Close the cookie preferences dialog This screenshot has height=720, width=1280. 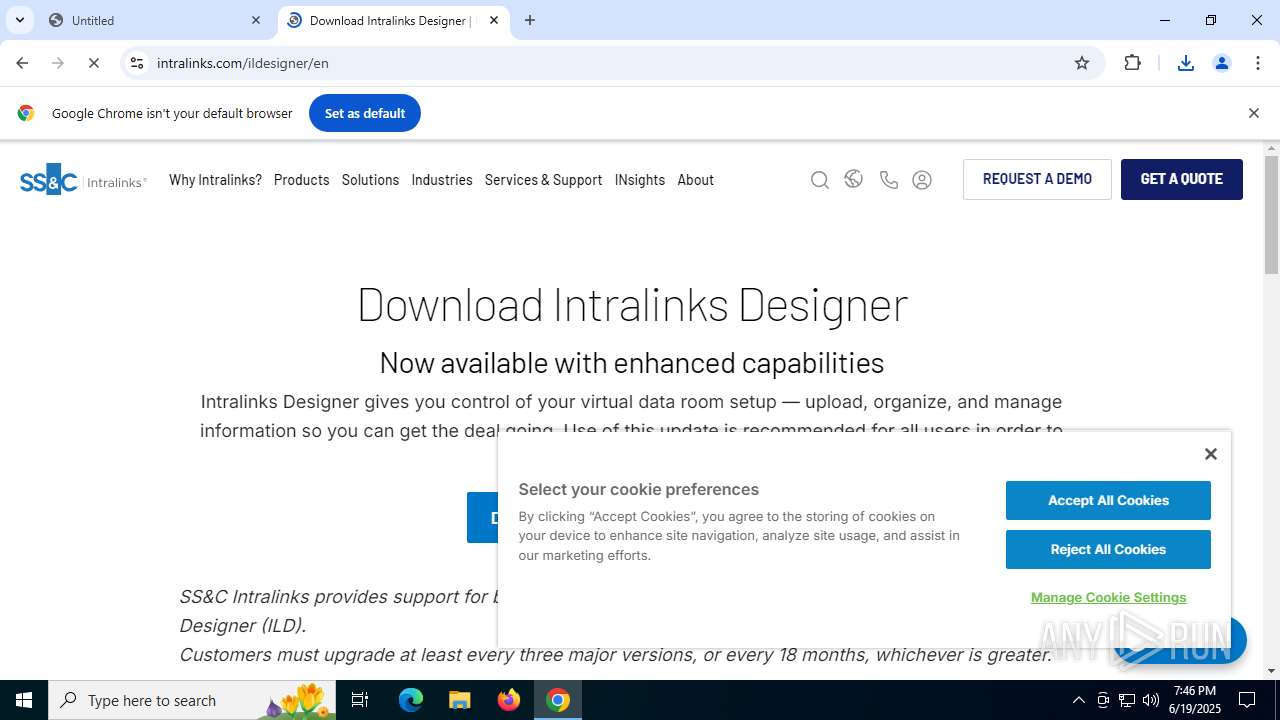[1210, 454]
